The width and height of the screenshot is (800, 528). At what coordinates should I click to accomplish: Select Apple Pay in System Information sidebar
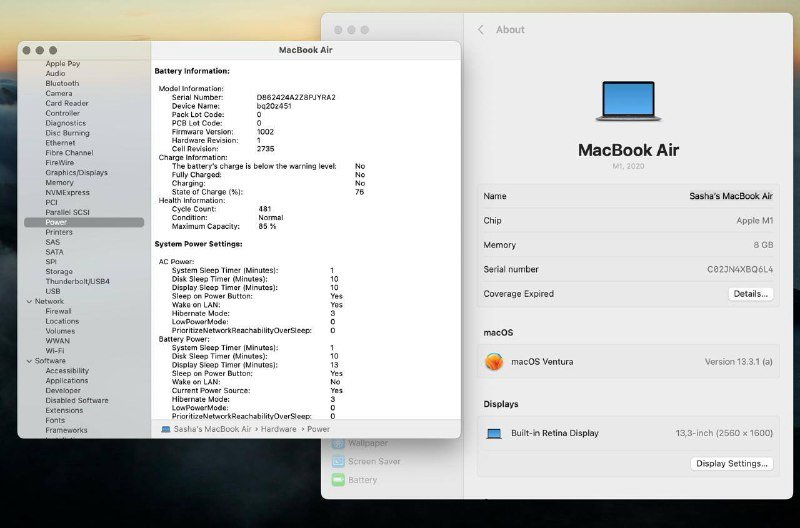63,64
